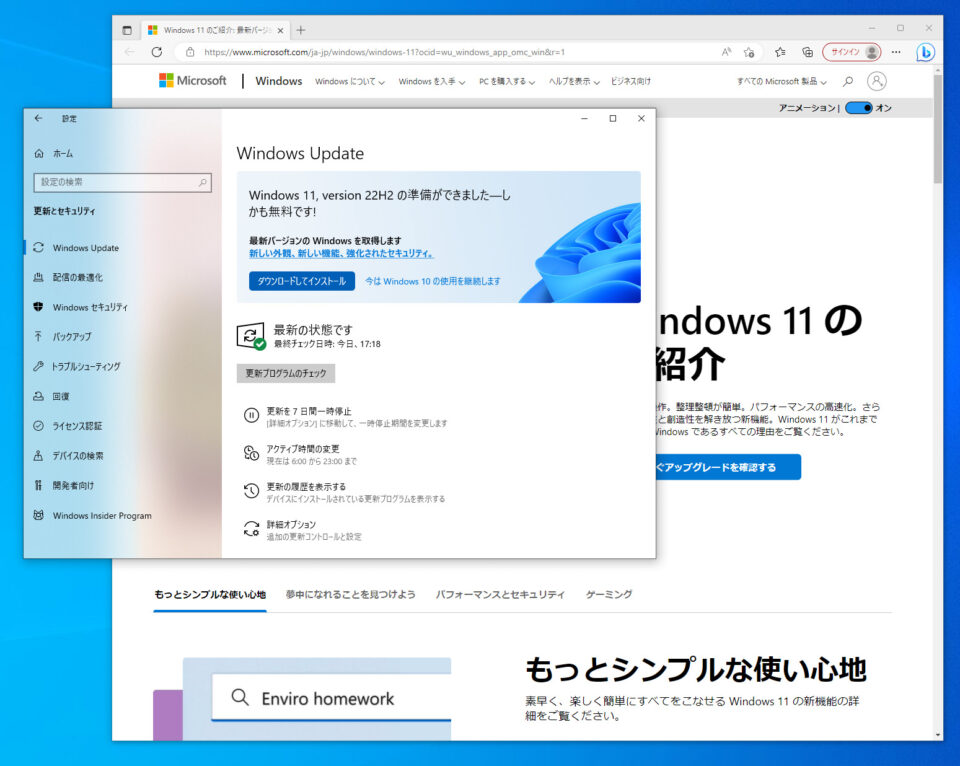Expand Windows について dropdown menu
The width and height of the screenshot is (960, 766).
coord(350,81)
